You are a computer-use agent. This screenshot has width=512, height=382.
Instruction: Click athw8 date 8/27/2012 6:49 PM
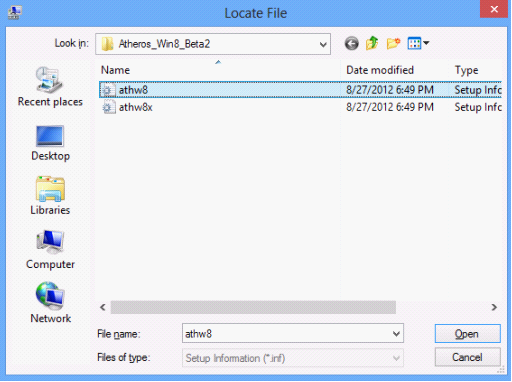pos(390,90)
